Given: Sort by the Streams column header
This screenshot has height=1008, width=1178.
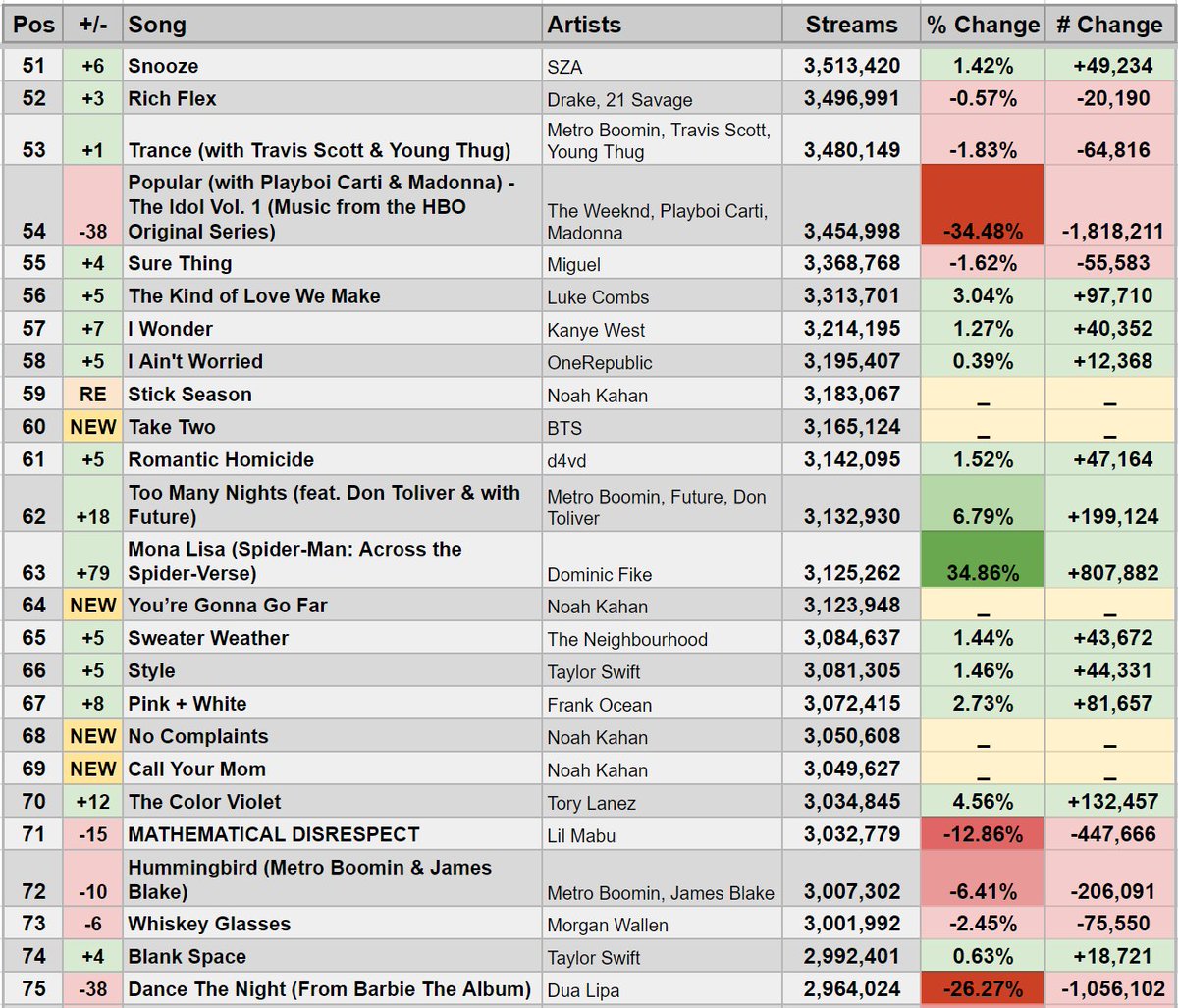Looking at the screenshot, I should pyautogui.click(x=850, y=25).
